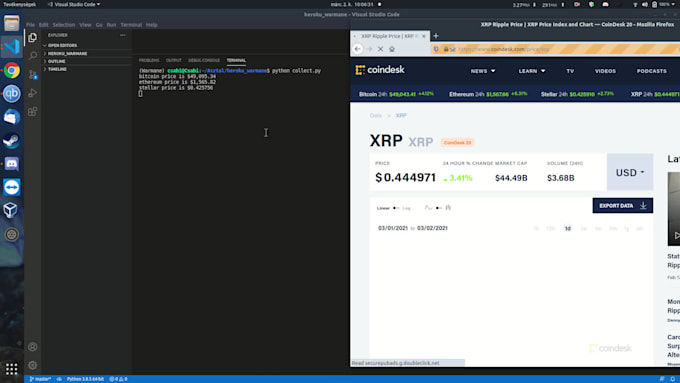The height and width of the screenshot is (383, 680).
Task: Expand the OUTLINE section in Explorer
Action: tap(56, 61)
